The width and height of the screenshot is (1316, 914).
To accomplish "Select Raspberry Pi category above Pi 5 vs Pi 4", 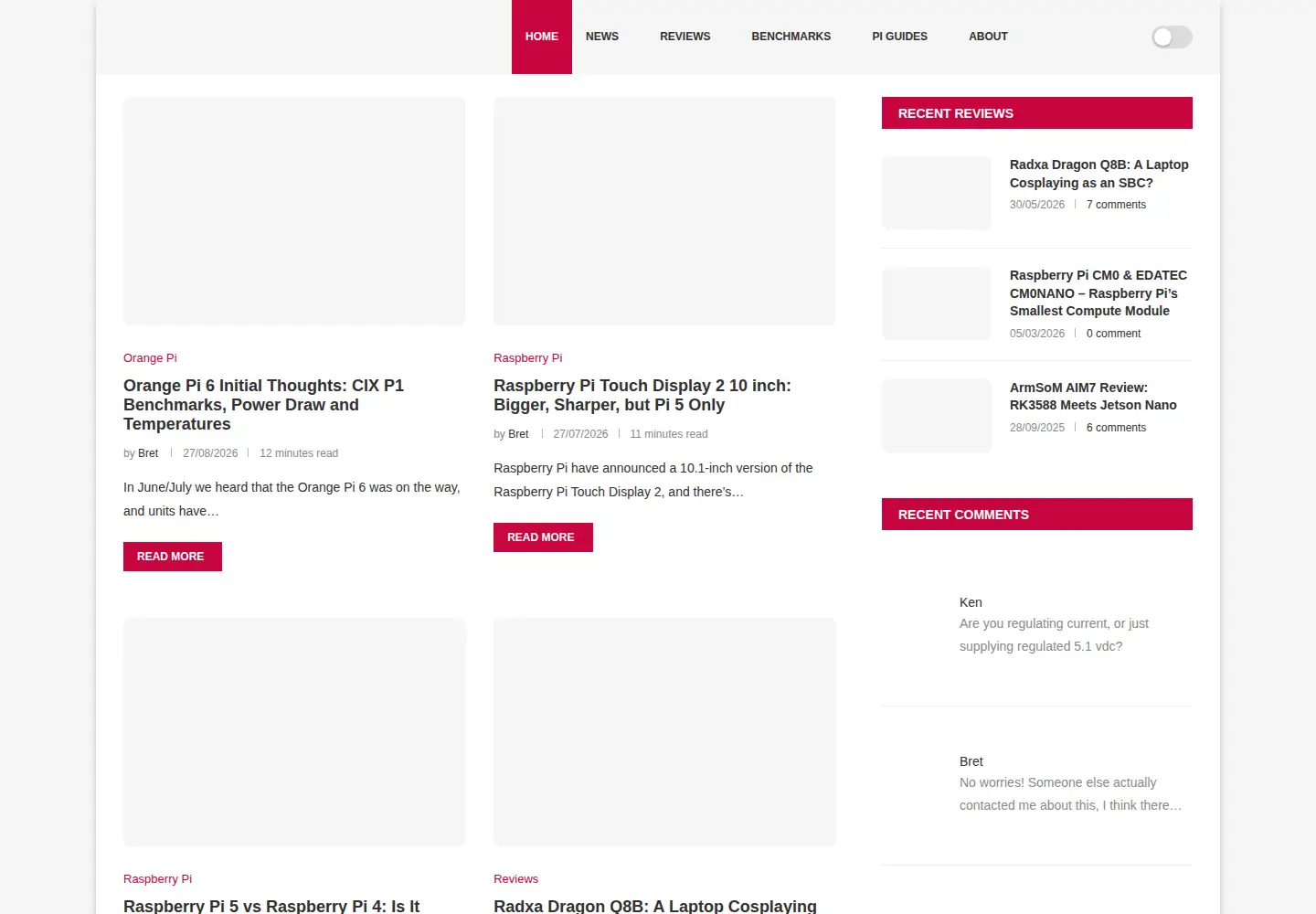I will 157,879.
